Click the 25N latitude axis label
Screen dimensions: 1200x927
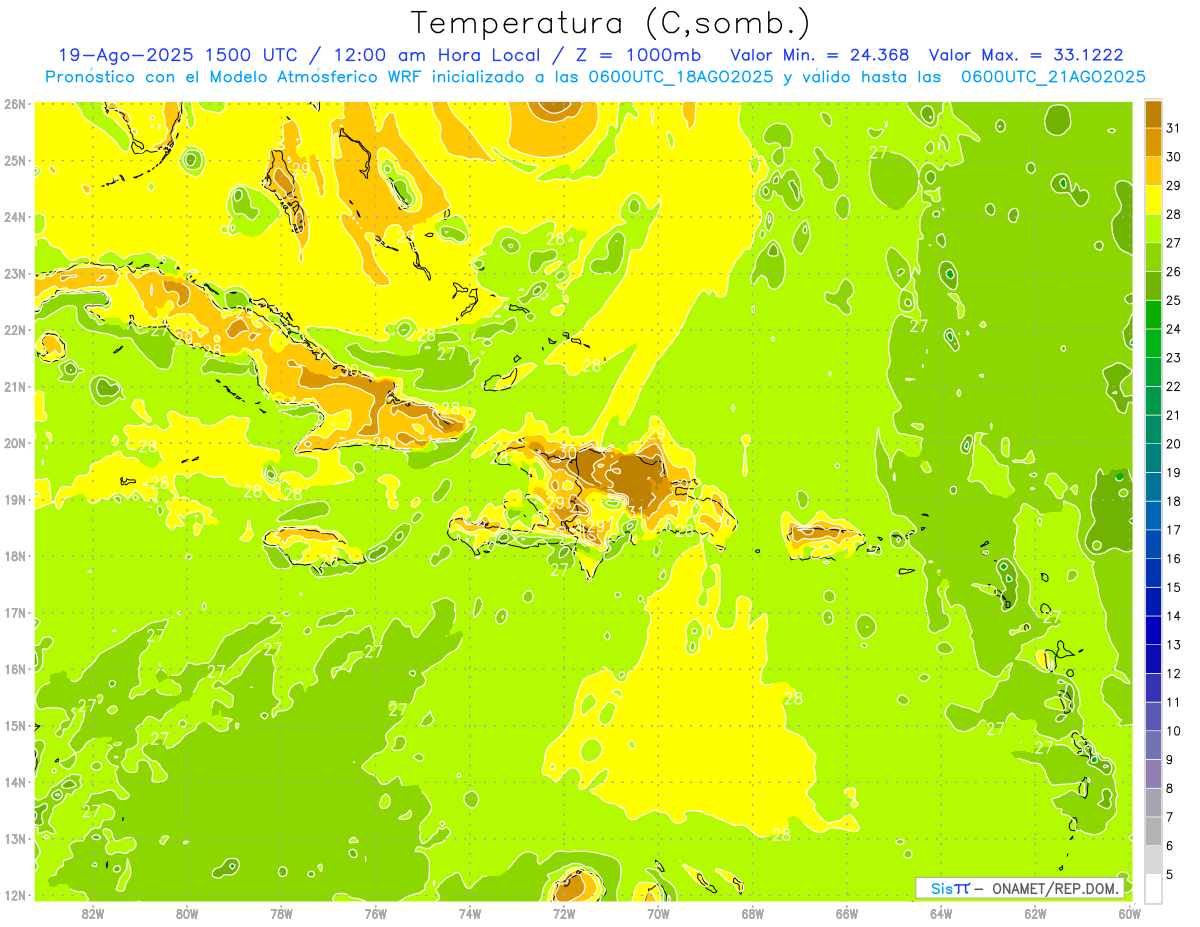(x=15, y=161)
